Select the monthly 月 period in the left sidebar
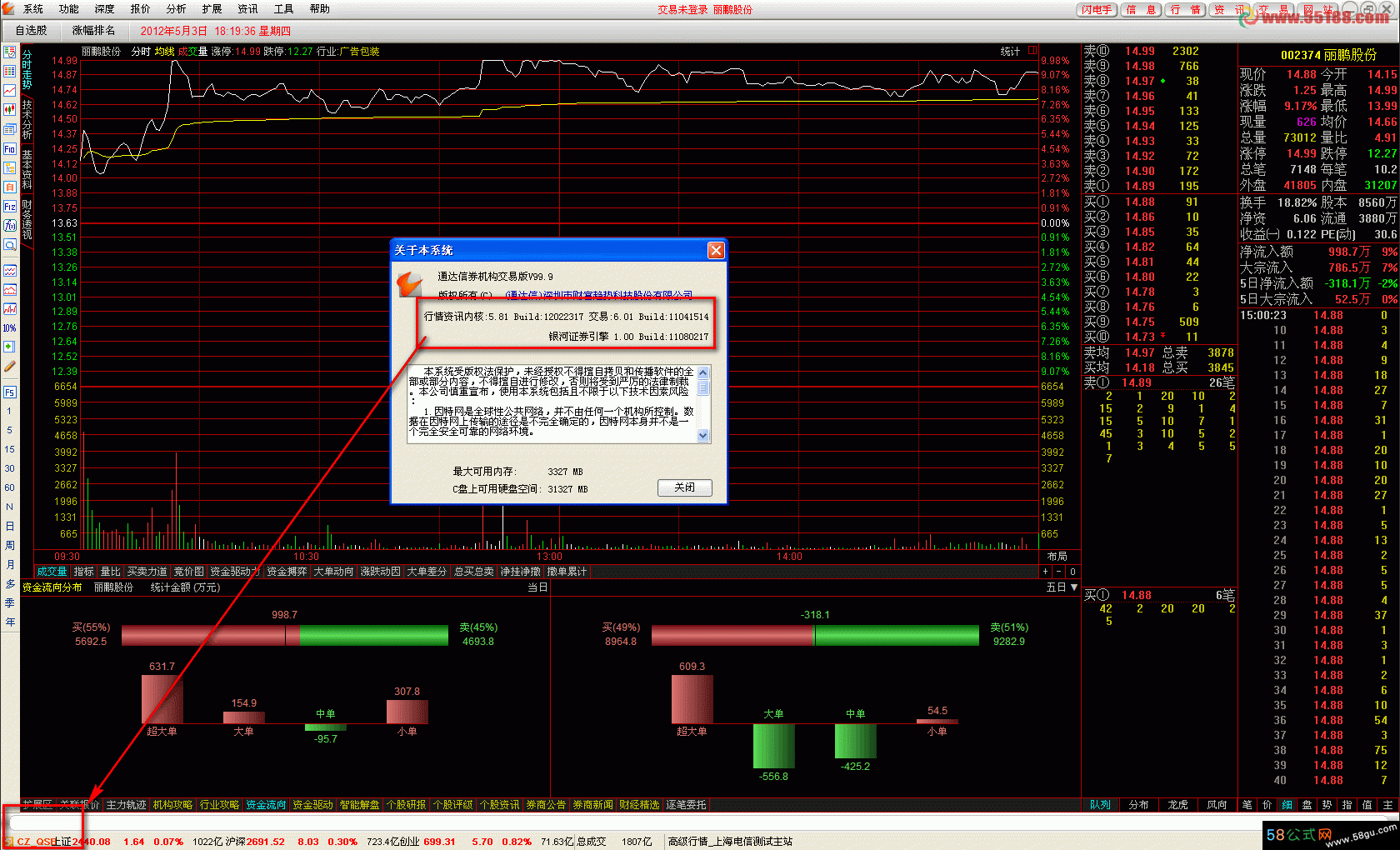 (x=10, y=564)
